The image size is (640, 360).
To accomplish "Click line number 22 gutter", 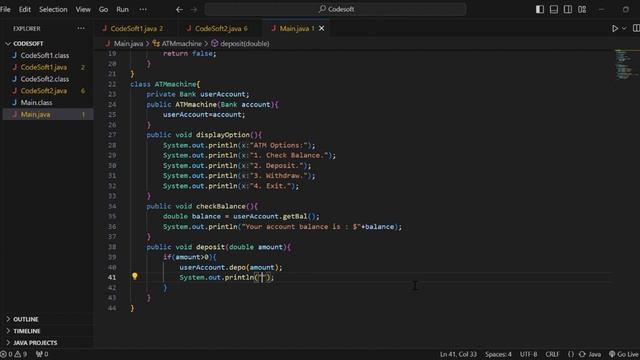I will point(112,84).
